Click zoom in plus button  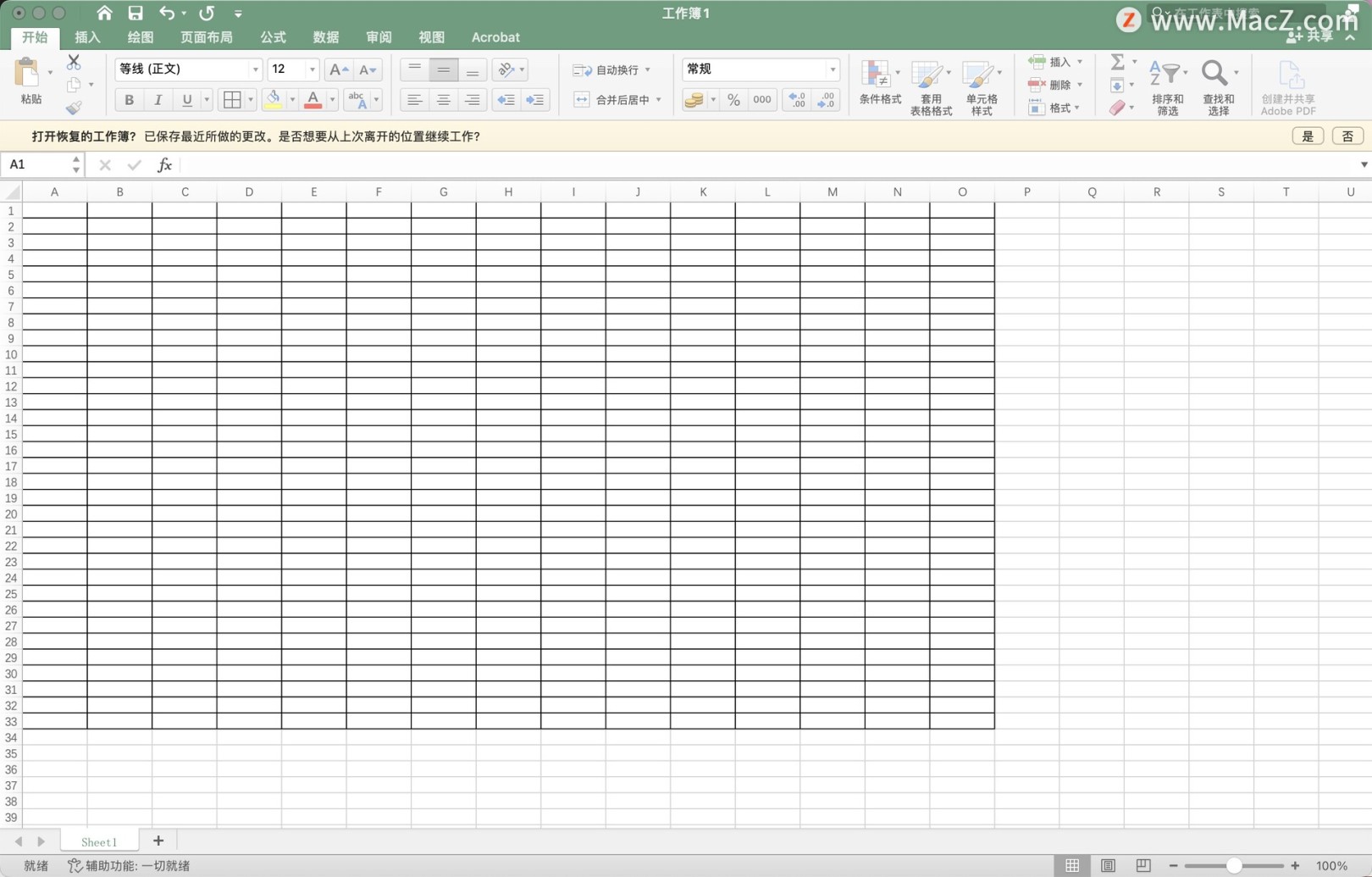point(1295,865)
